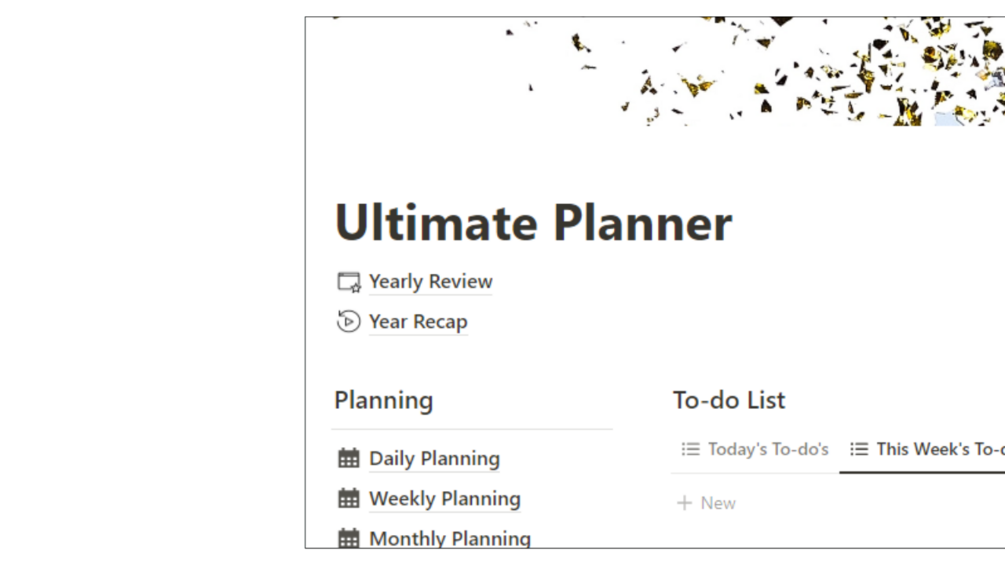Click the To-do List heading

pos(729,400)
